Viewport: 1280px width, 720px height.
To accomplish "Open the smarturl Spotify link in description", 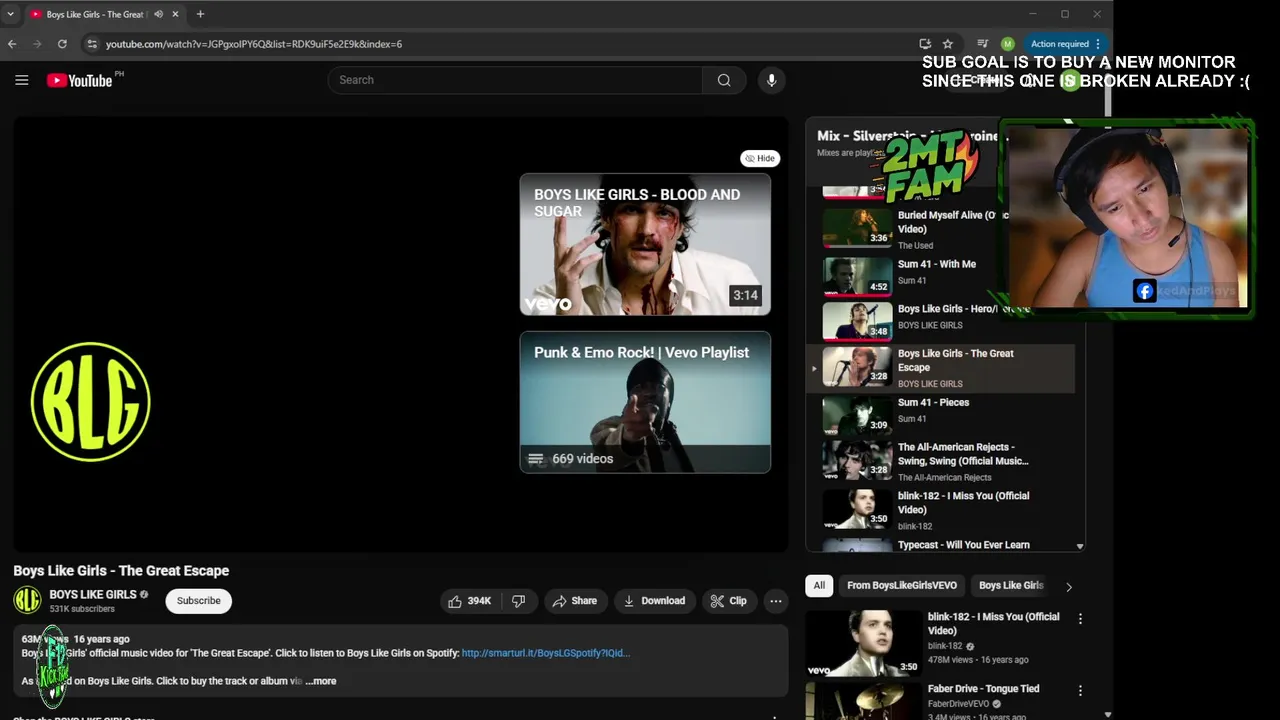I will pyautogui.click(x=546, y=653).
